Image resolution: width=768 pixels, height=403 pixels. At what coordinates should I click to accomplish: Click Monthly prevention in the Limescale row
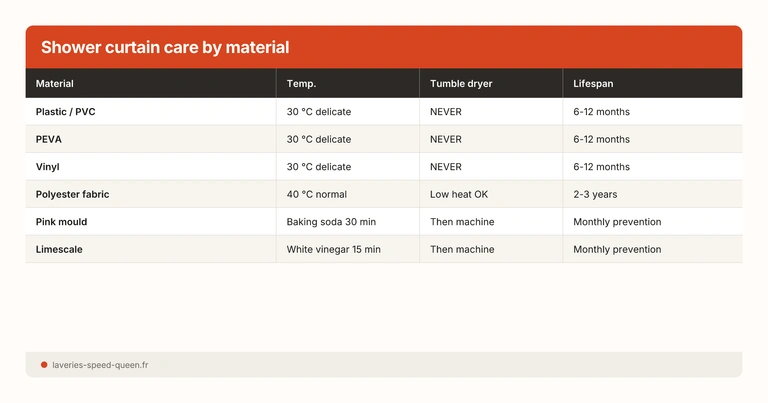617,249
